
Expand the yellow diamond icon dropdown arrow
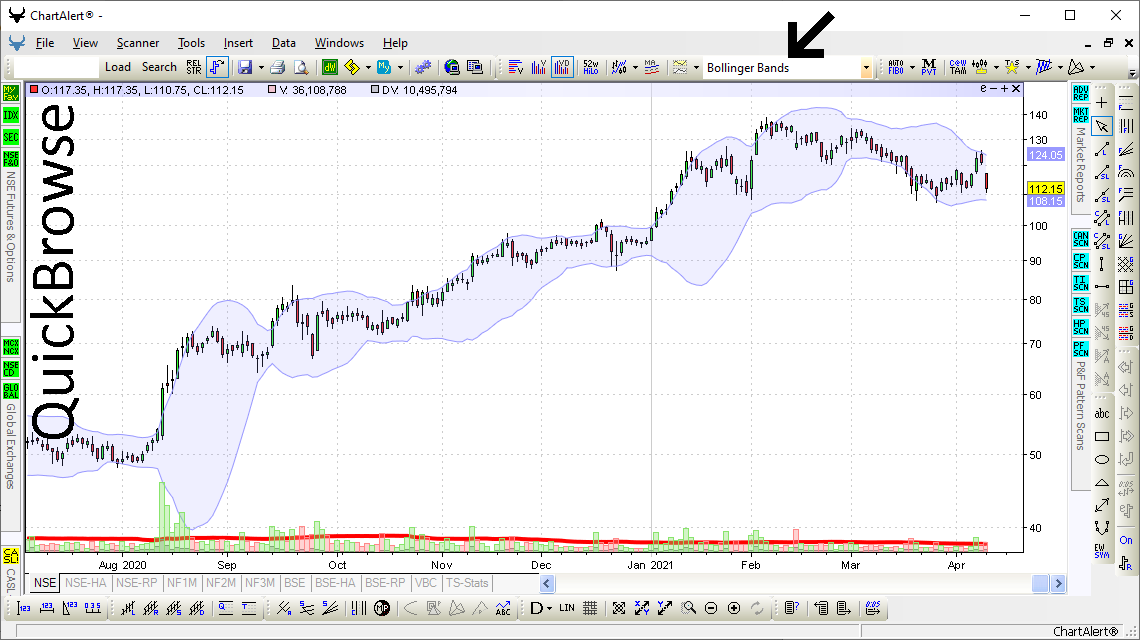(x=368, y=68)
